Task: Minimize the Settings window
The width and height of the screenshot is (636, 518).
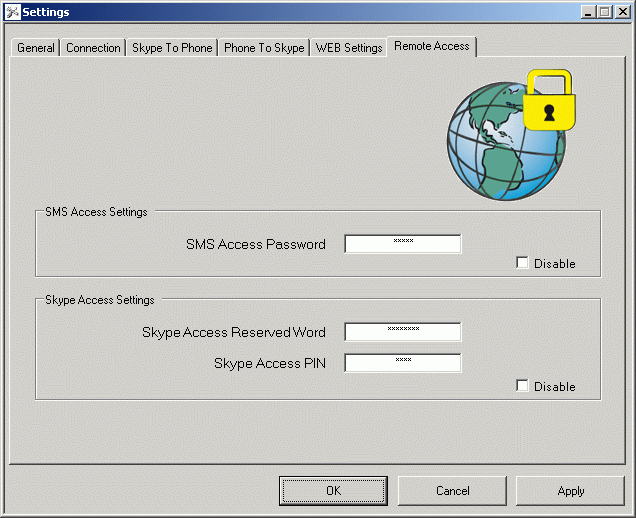Action: click(588, 12)
